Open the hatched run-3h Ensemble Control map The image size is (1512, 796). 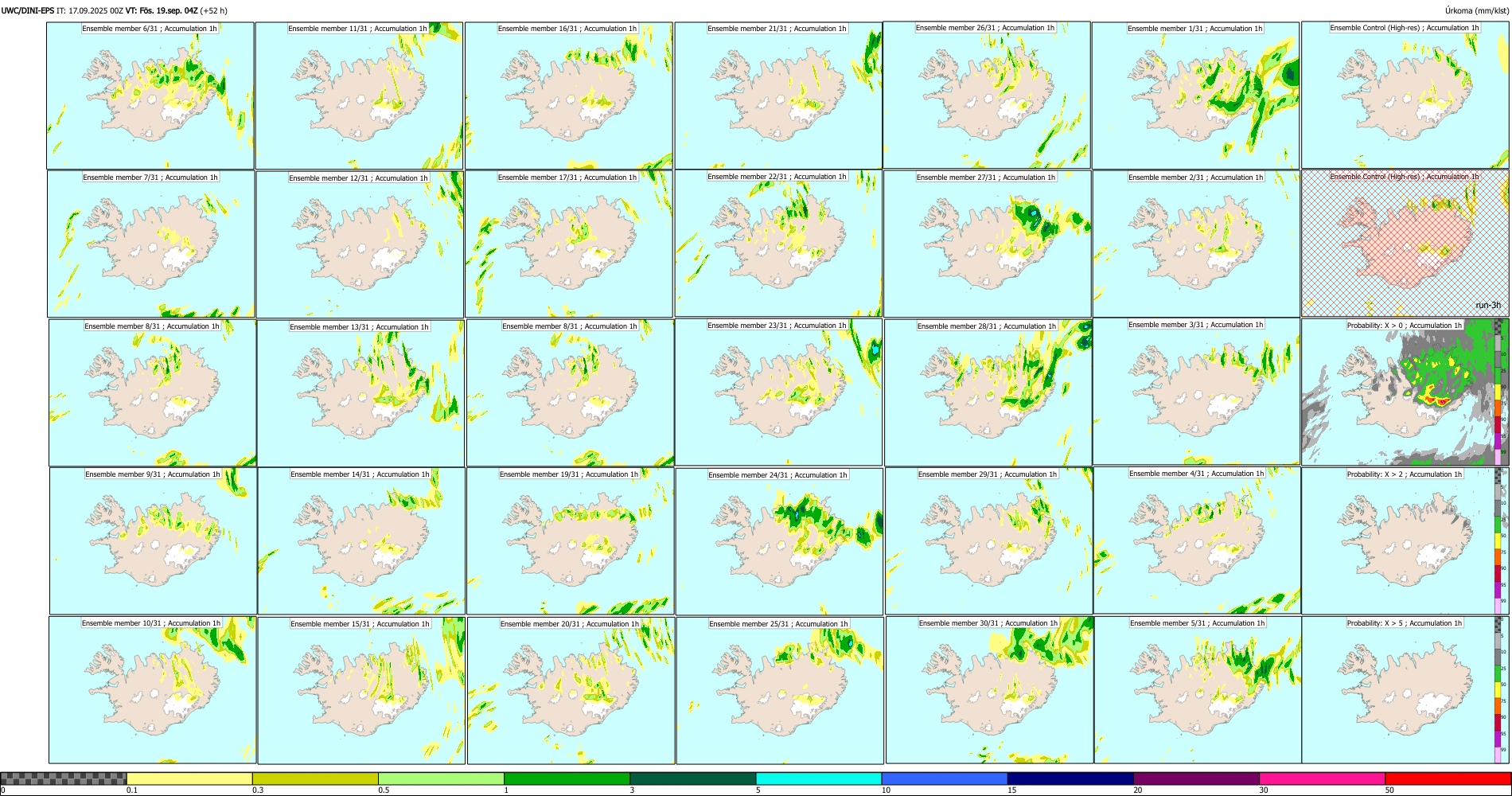(x=1405, y=244)
